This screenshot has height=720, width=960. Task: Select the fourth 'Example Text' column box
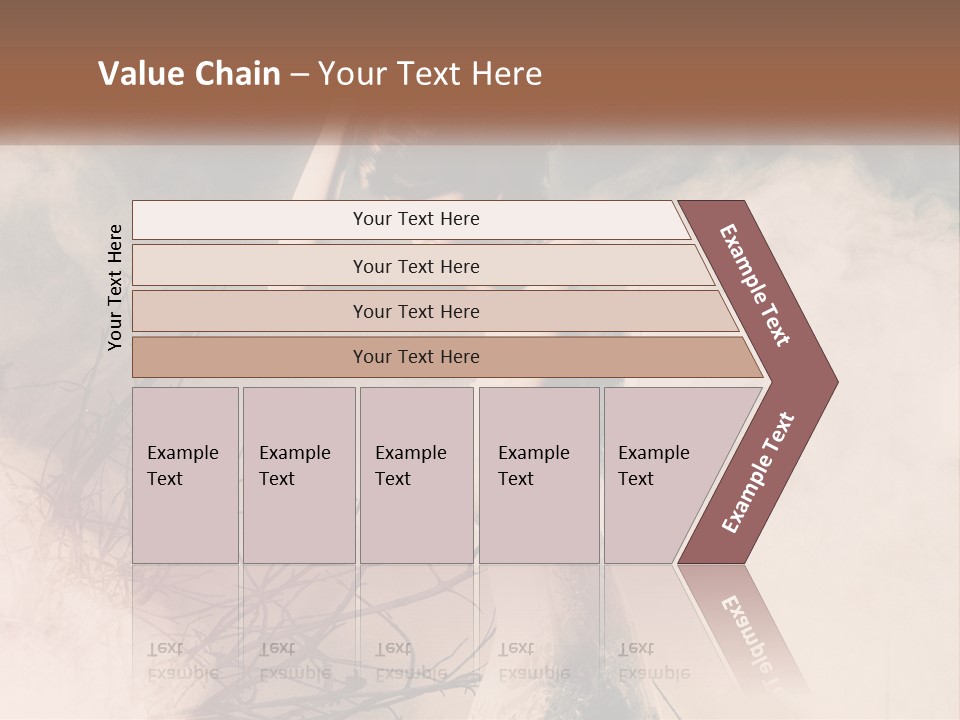point(539,475)
